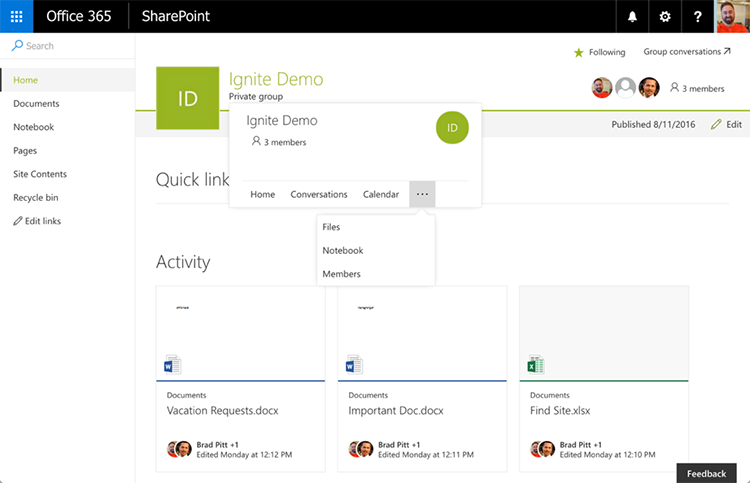Click the Ignite Demo site title
The height and width of the screenshot is (483, 750).
(x=276, y=79)
